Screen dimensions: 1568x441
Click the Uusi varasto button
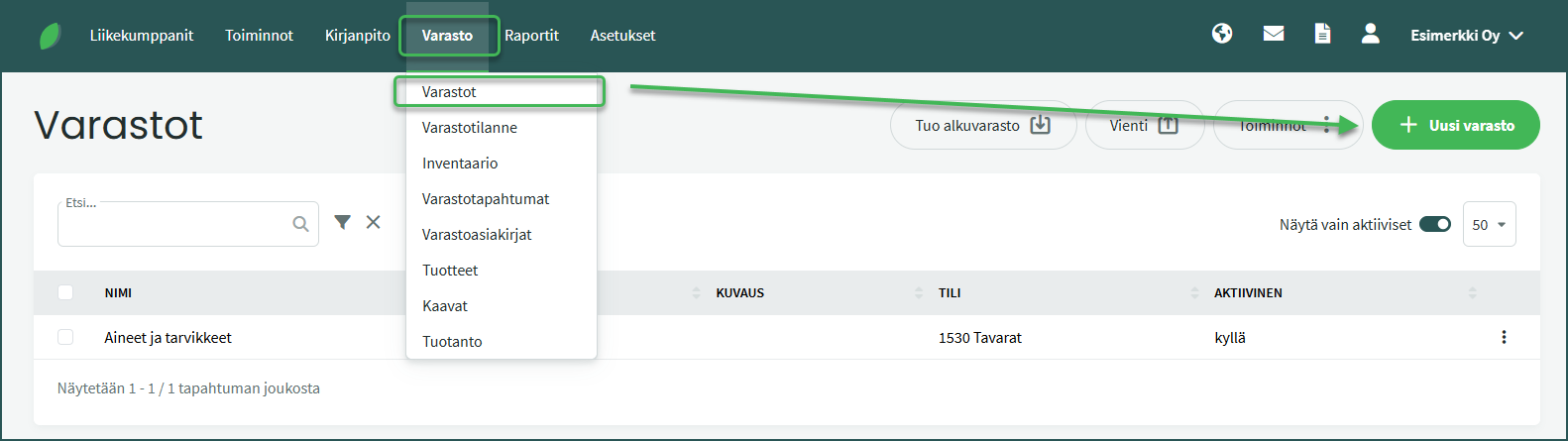click(1455, 125)
